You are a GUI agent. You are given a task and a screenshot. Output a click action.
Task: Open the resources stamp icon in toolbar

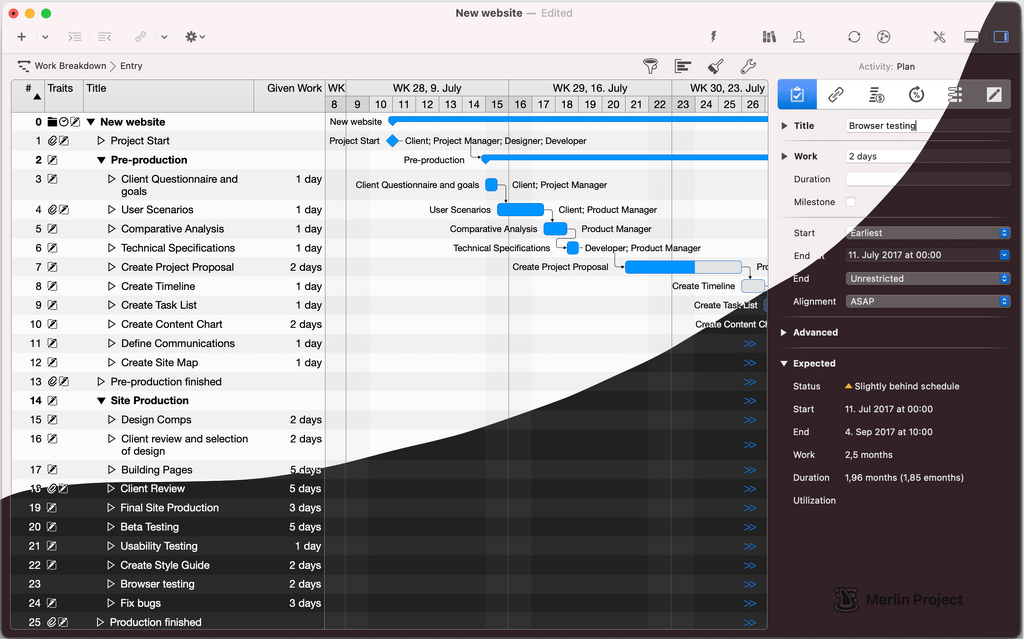[x=798, y=37]
